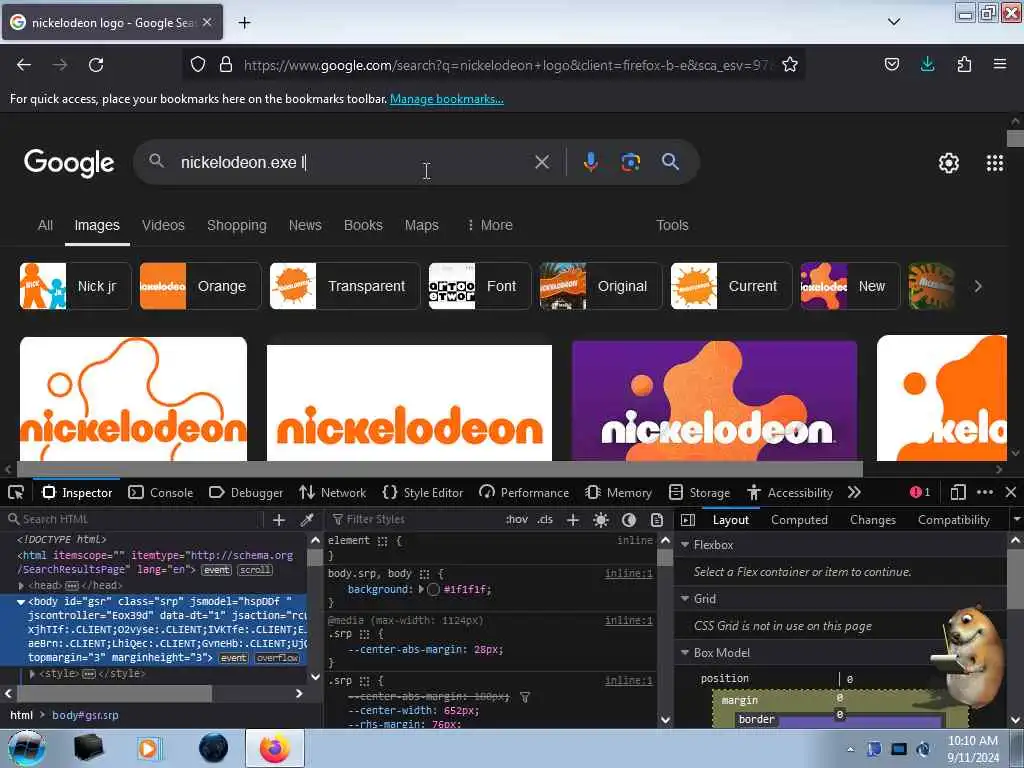The image size is (1024, 768).
Task: Open Google apps grid
Action: (995, 163)
